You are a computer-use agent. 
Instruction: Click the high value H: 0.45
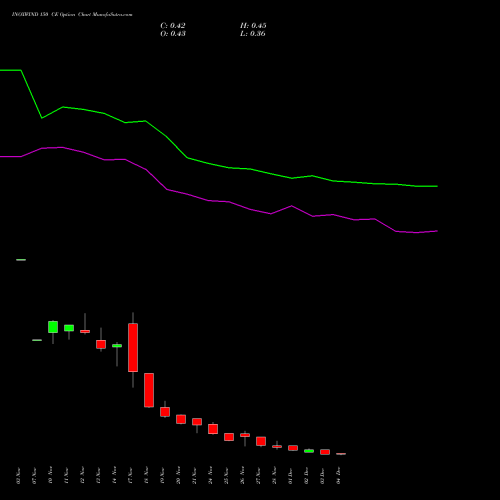pyautogui.click(x=253, y=26)
